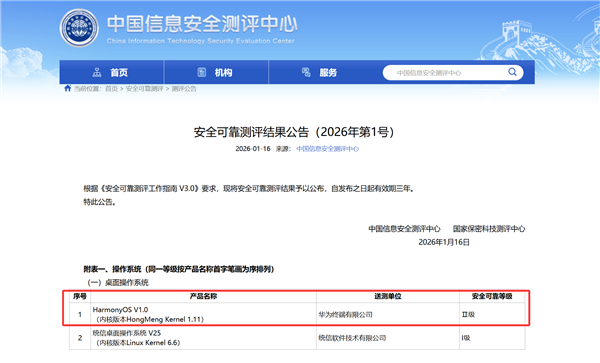Click the breadcrumb home icon
The height and width of the screenshot is (363, 600).
tap(68, 88)
